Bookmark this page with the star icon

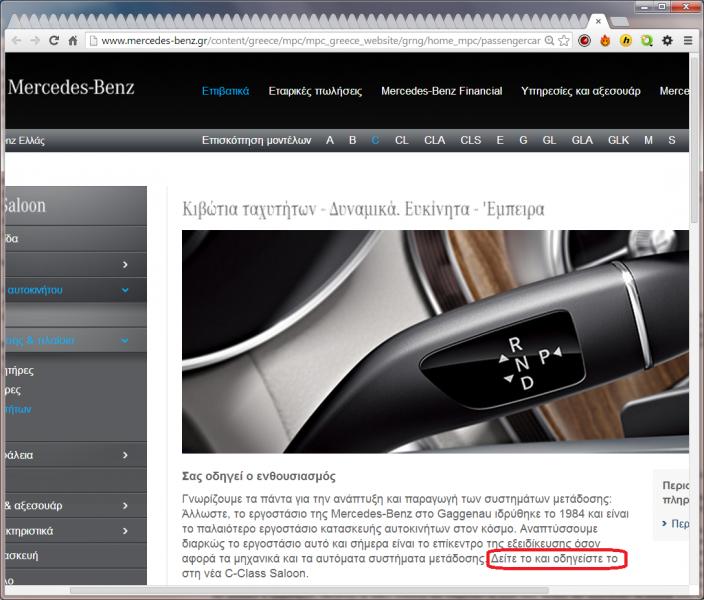coord(564,40)
